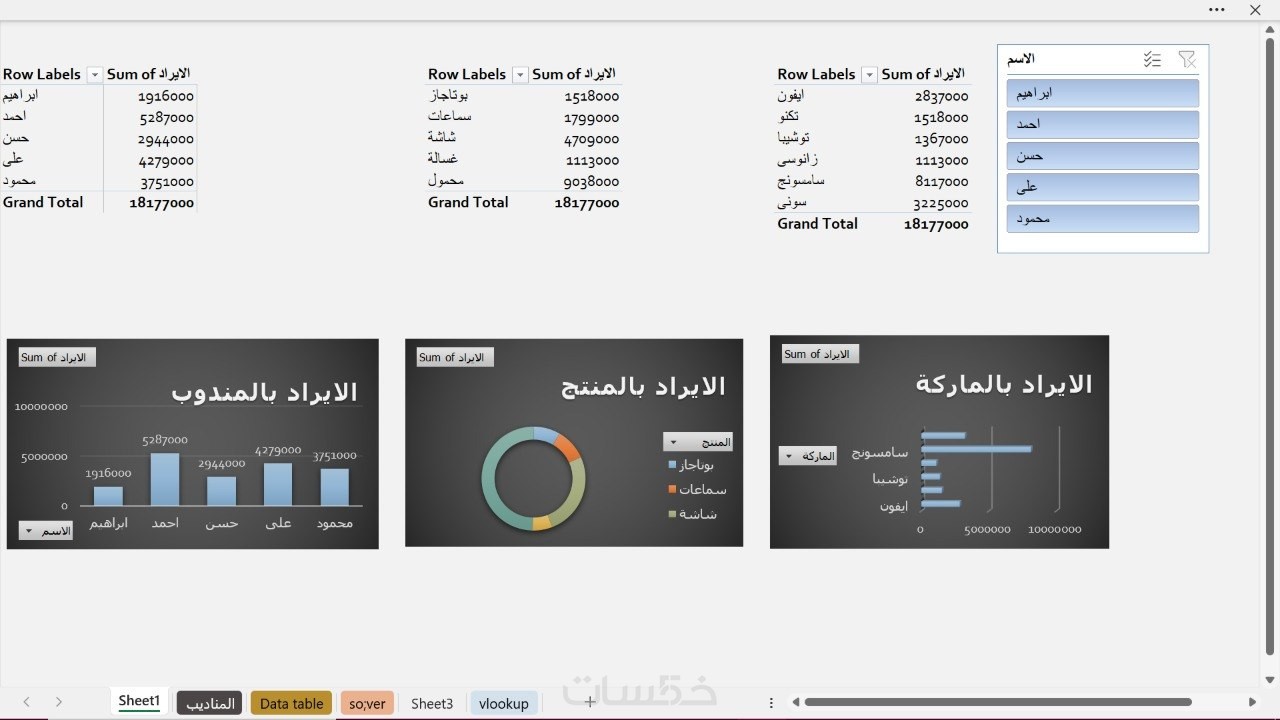Click horizontal scrollbar right arrow
Screen dimensions: 1280x720
(x=1252, y=703)
